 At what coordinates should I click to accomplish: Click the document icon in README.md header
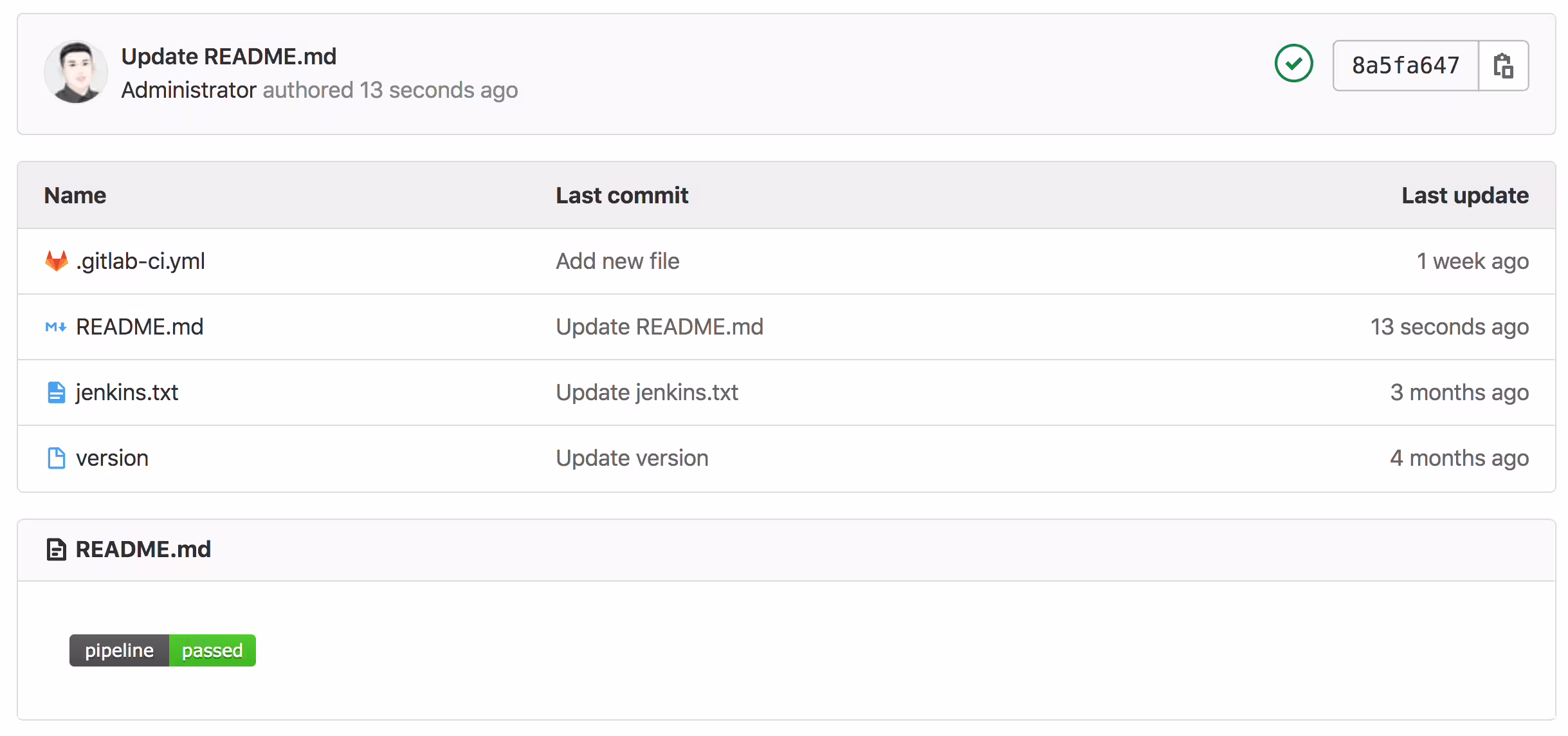pos(57,549)
